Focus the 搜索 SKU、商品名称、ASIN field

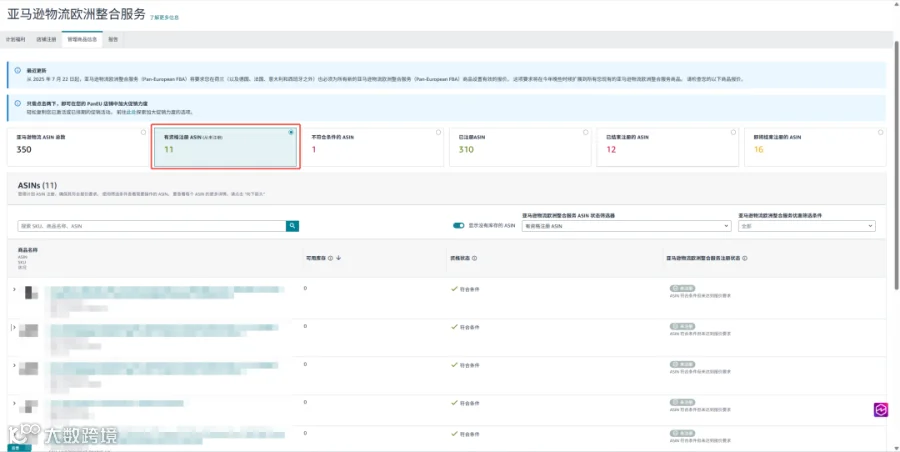152,226
